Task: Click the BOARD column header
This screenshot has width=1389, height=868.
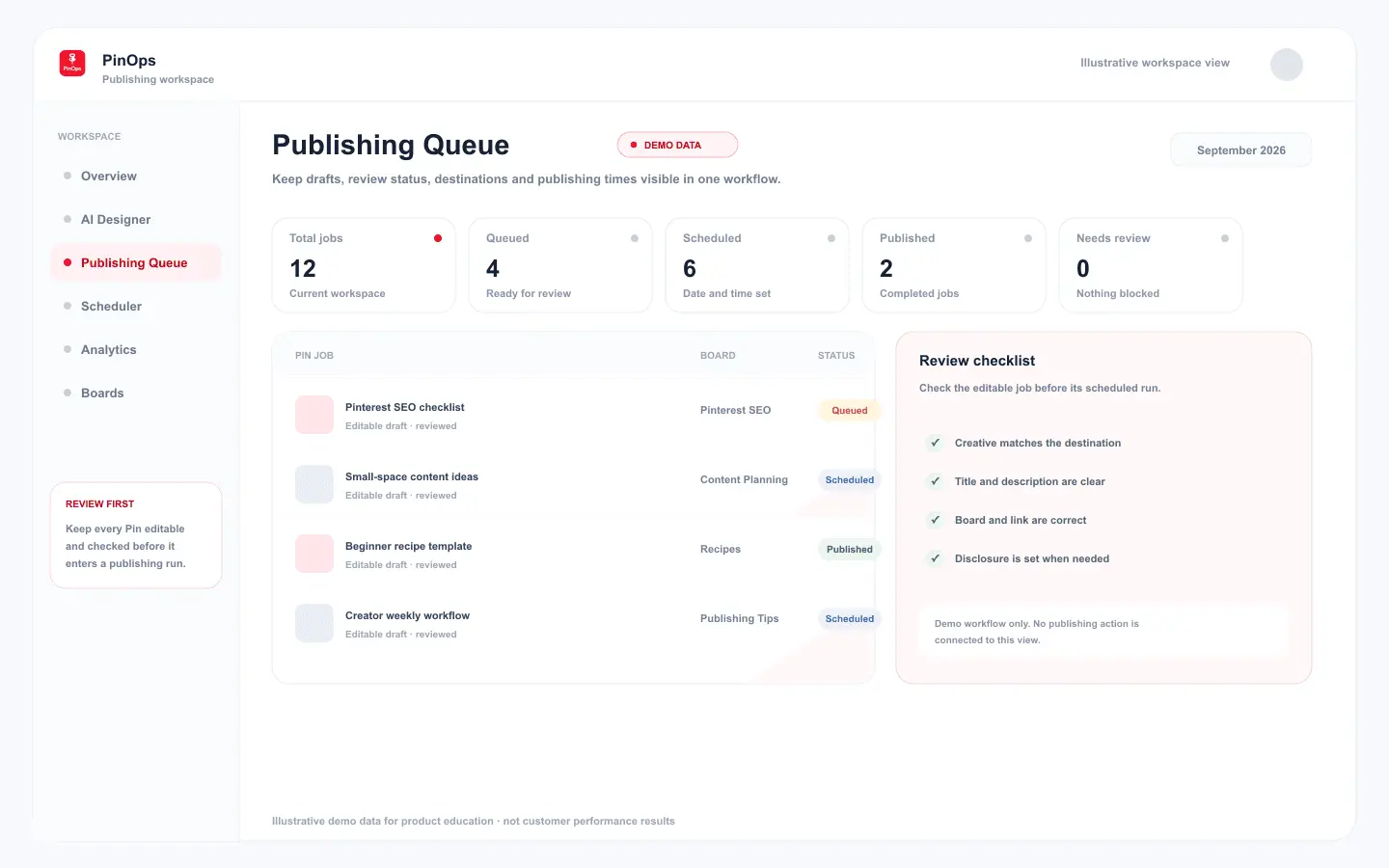Action: coord(718,356)
